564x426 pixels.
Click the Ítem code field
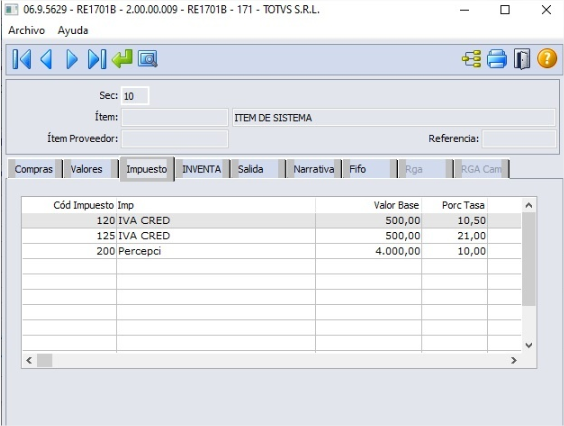coord(175,117)
